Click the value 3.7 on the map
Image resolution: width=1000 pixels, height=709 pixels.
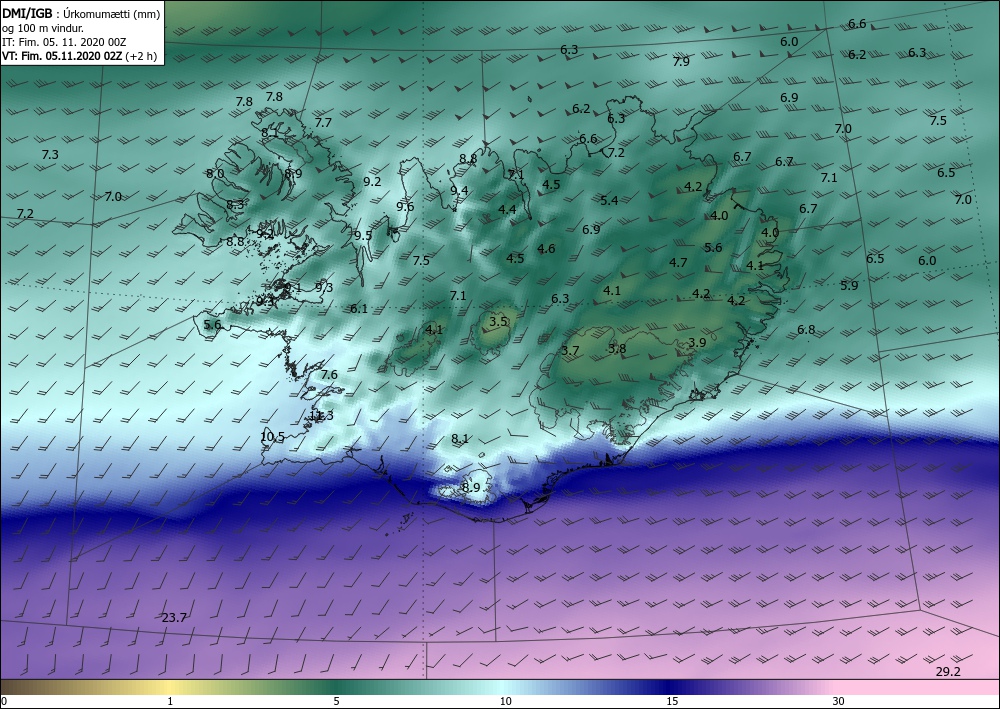[570, 351]
